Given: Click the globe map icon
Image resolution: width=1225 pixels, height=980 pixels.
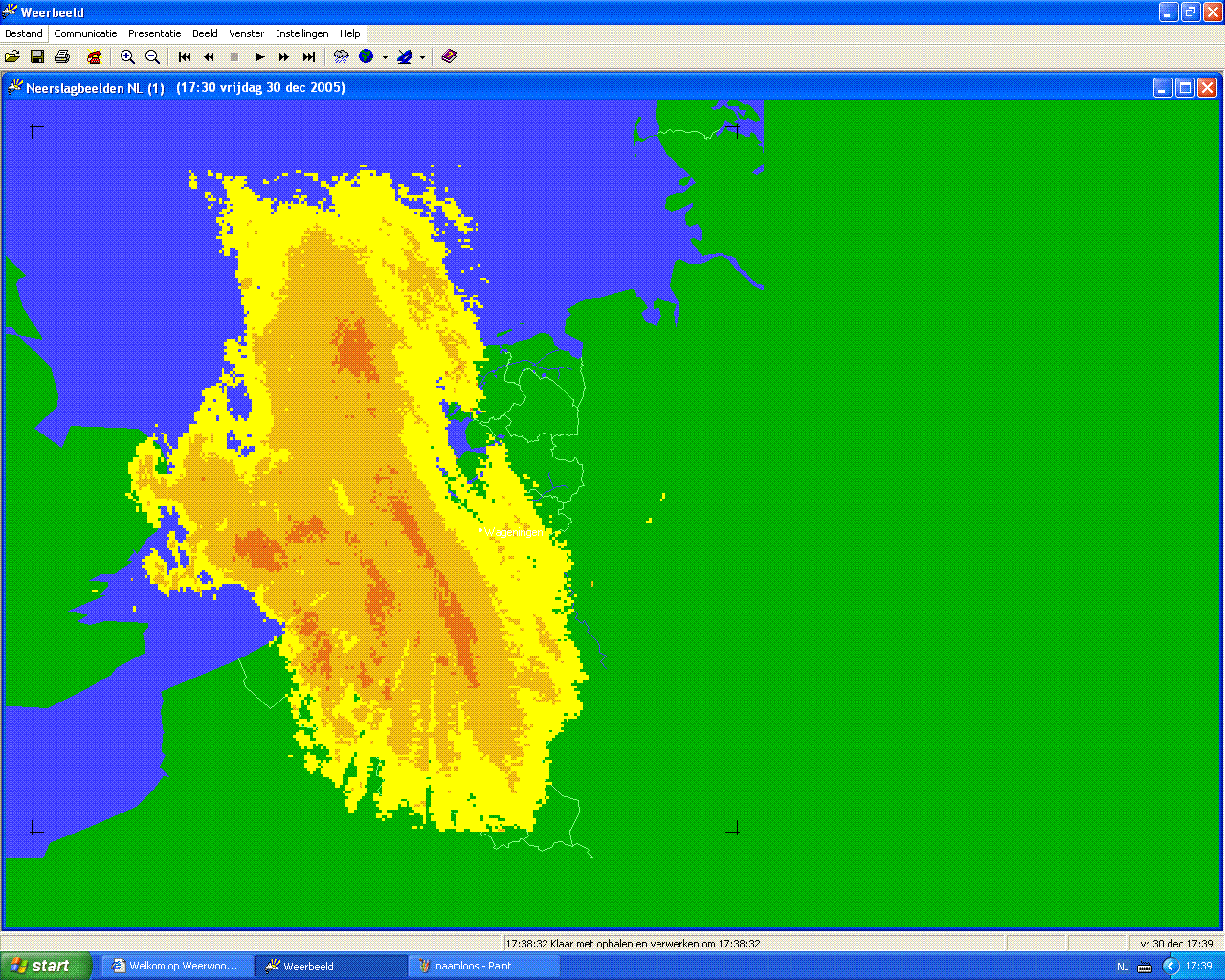Looking at the screenshot, I should tap(366, 57).
